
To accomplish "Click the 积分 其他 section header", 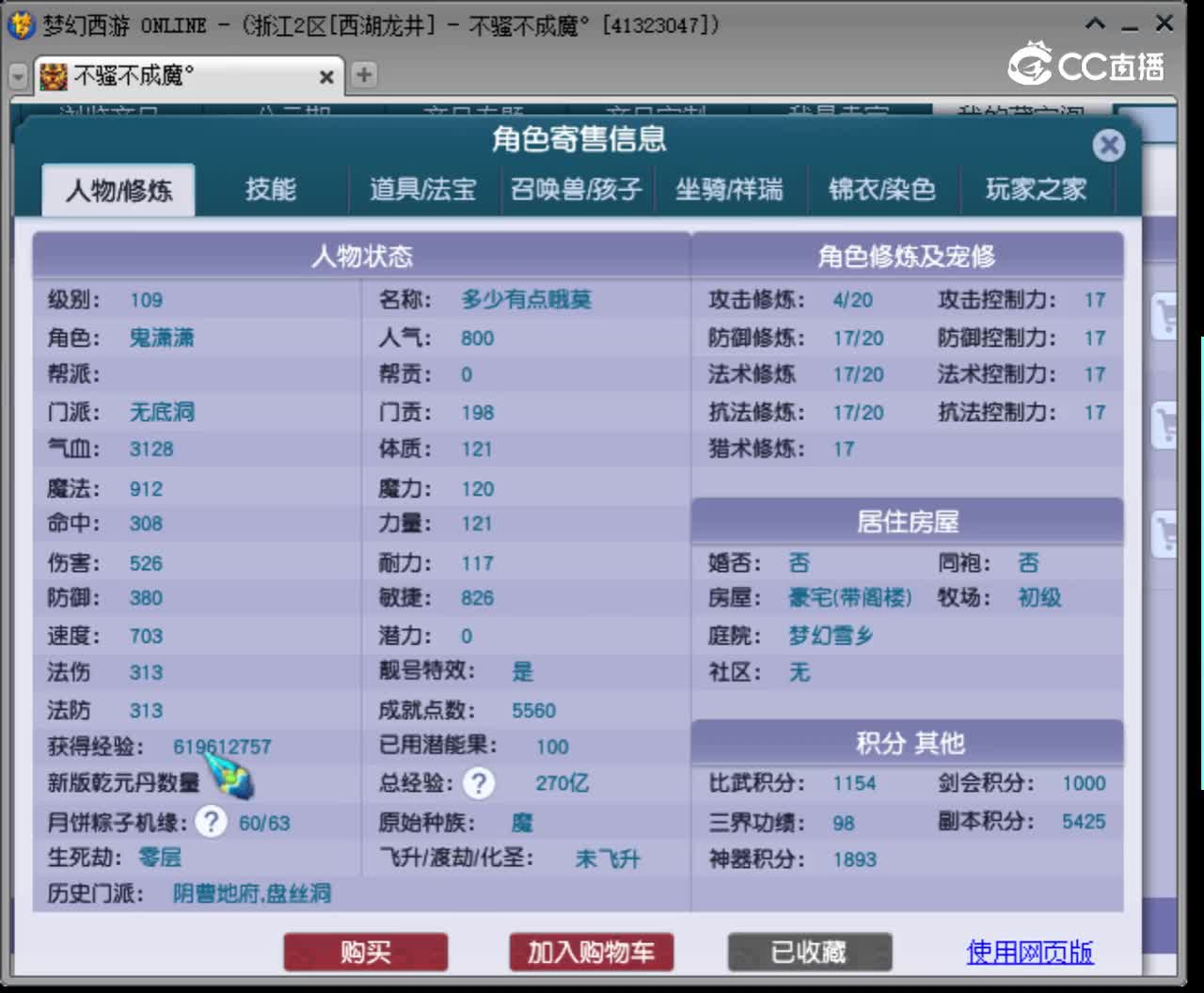I will coord(908,743).
